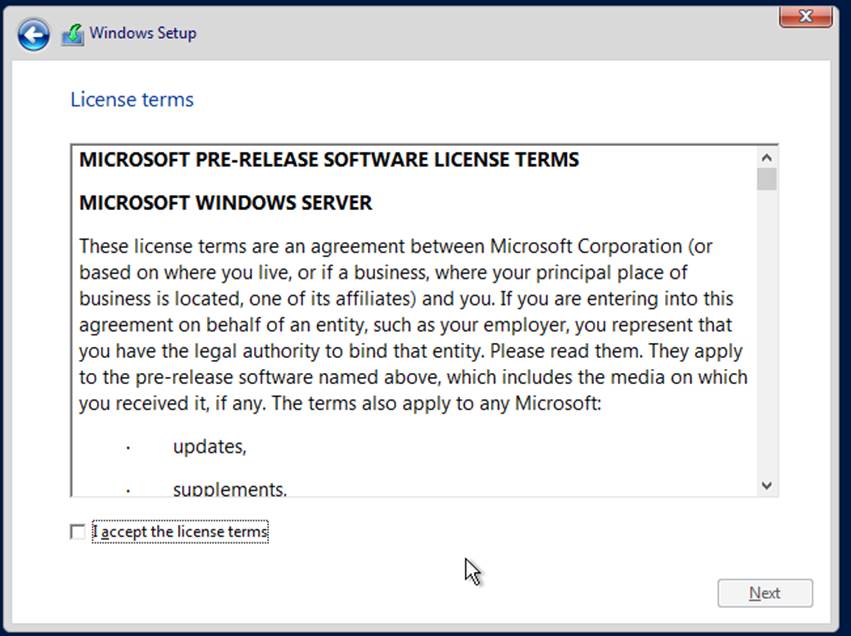Click the red close button icon

pos(804,16)
